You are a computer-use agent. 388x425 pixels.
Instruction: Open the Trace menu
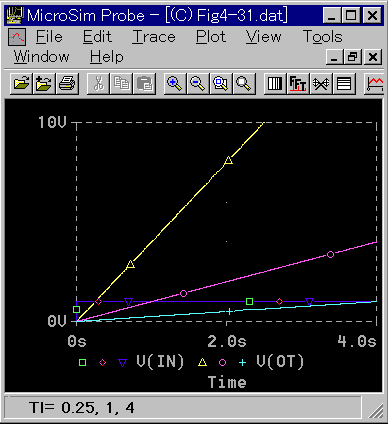(x=154, y=37)
